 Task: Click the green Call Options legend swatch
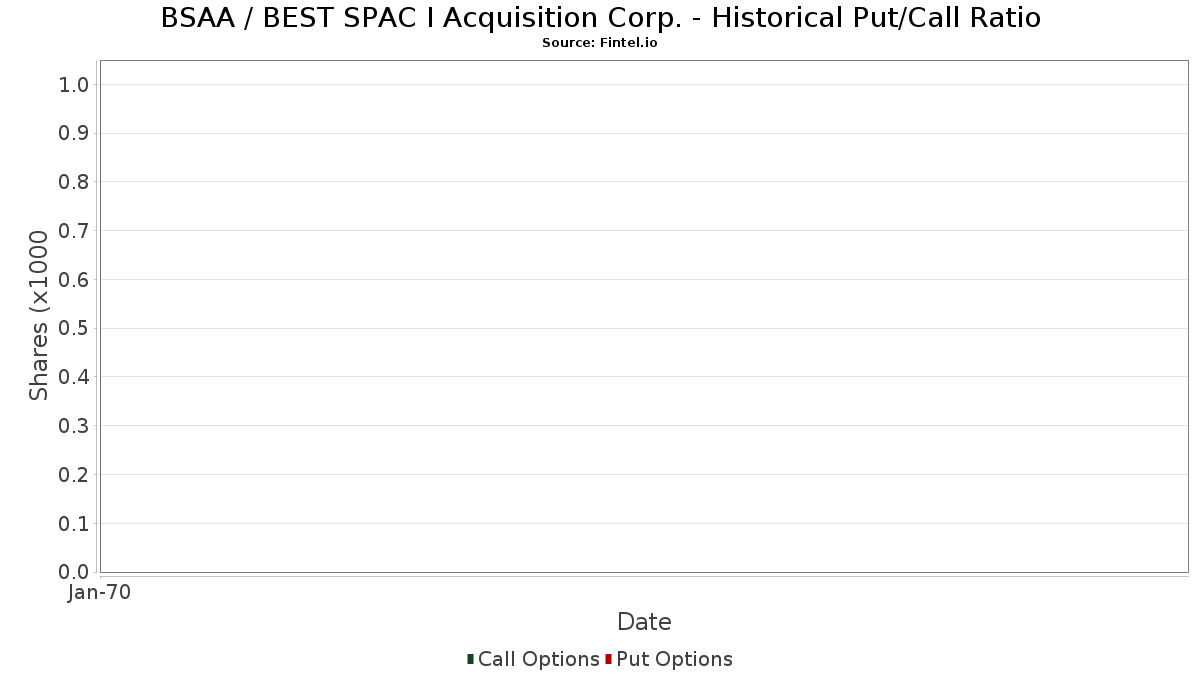470,659
